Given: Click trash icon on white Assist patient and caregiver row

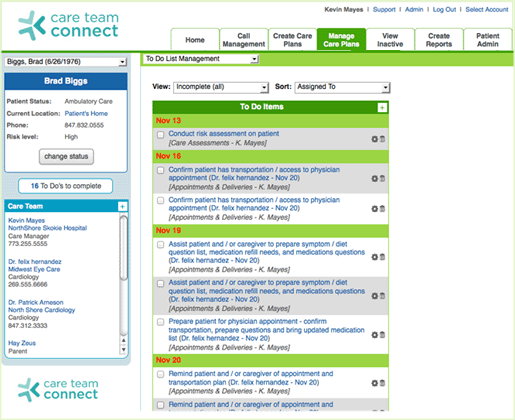Looking at the screenshot, I should click(x=382, y=257).
